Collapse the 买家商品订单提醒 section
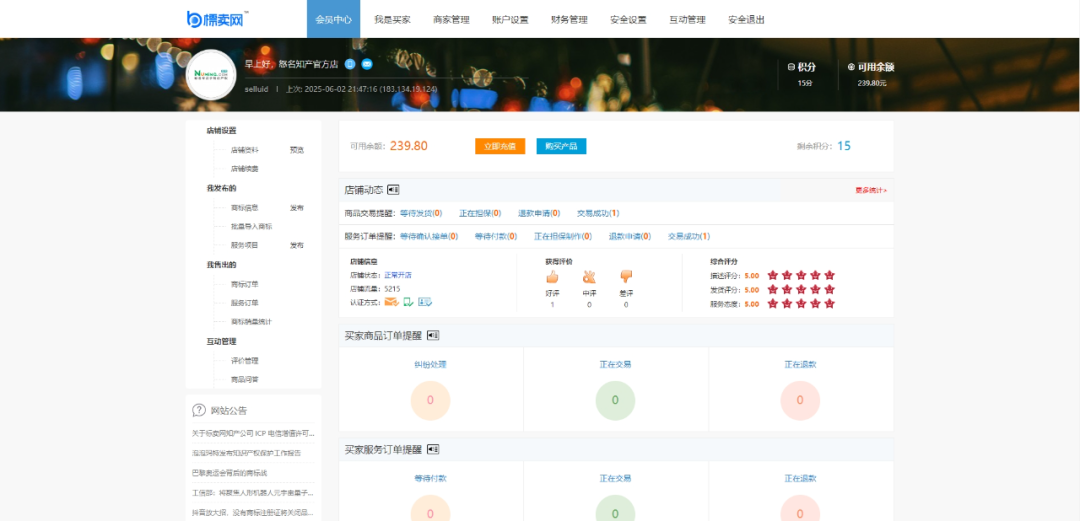1080x521 pixels. click(433, 335)
